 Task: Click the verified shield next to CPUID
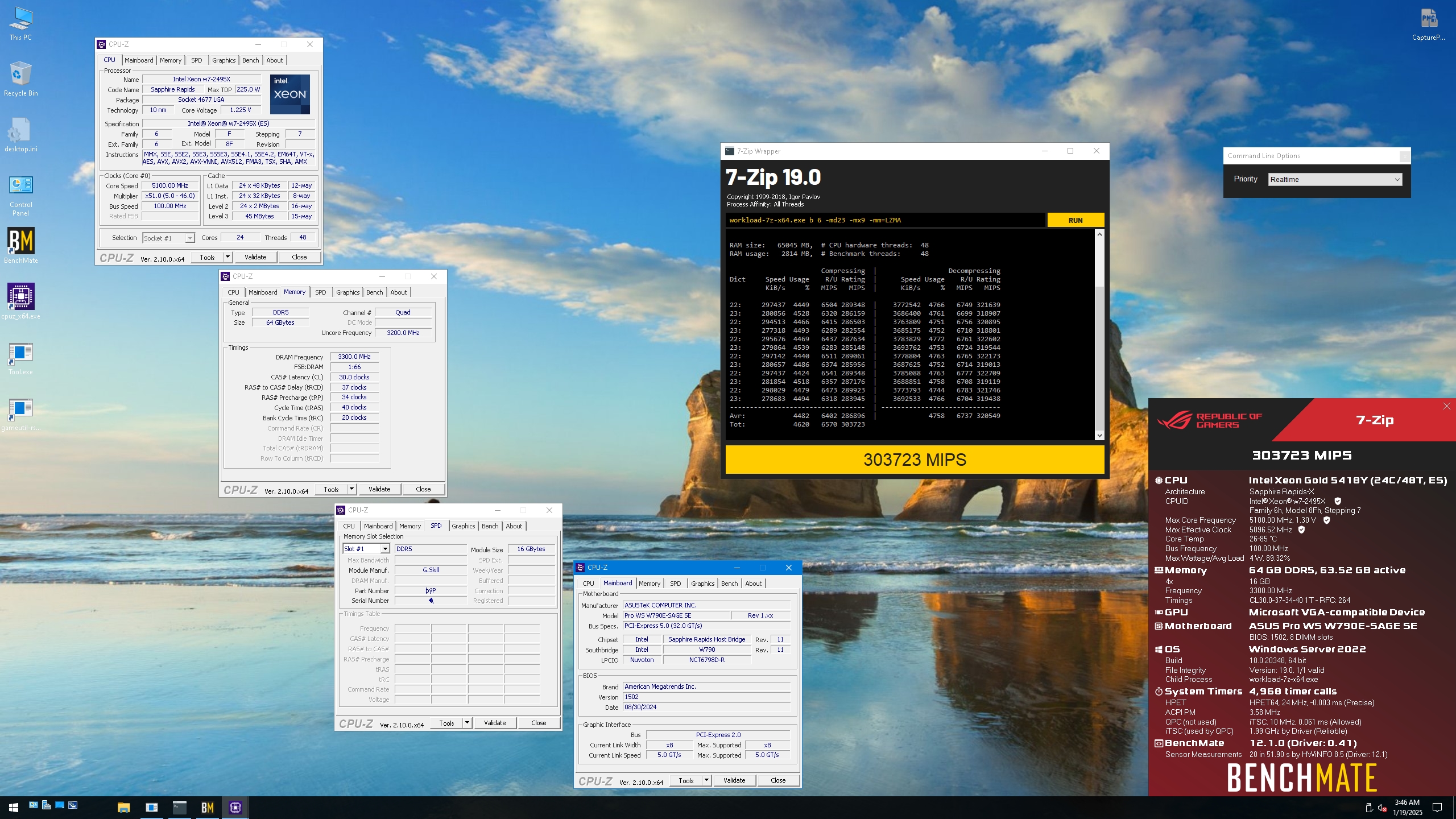(x=1338, y=501)
